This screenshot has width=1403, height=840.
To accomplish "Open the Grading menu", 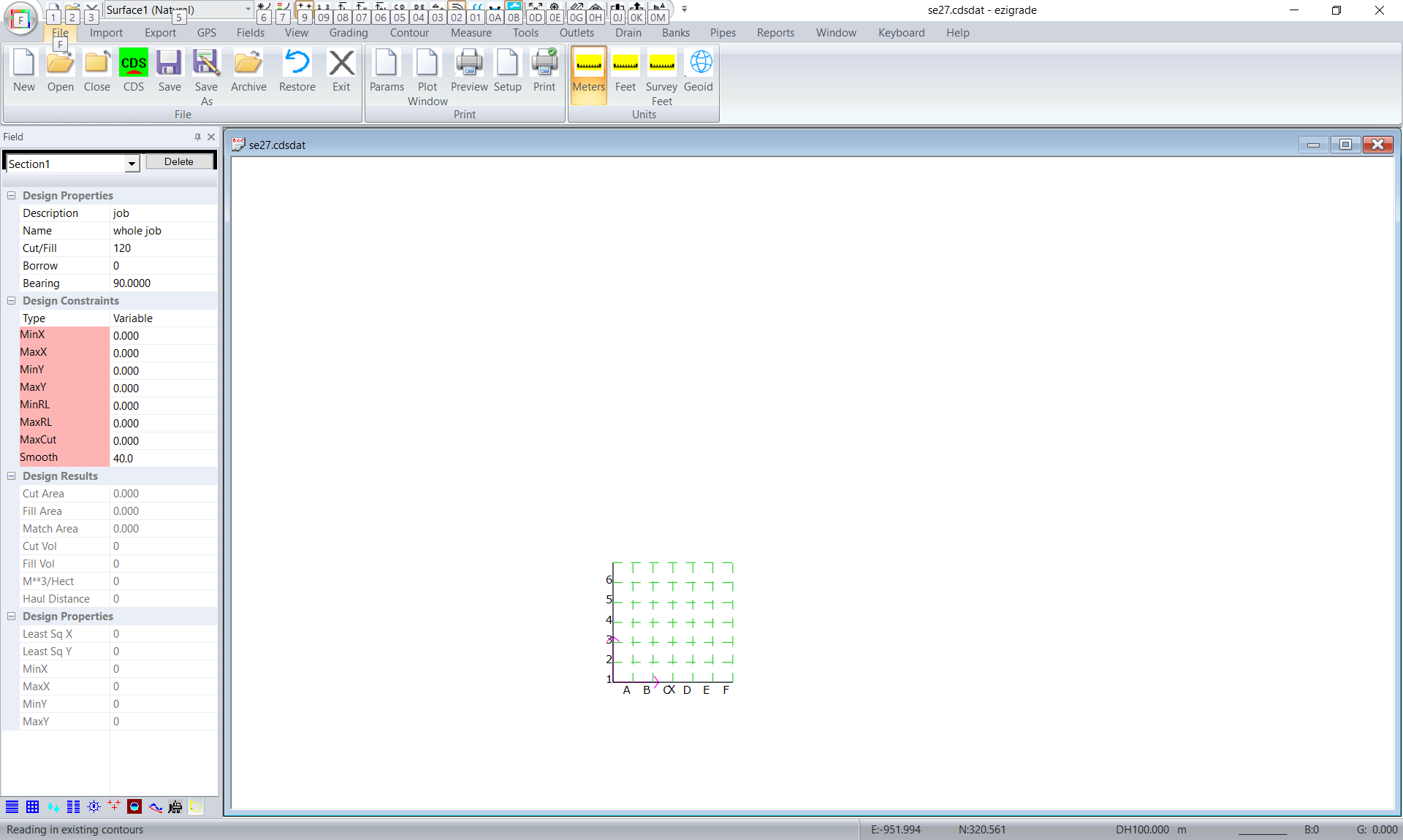I will pyautogui.click(x=349, y=33).
